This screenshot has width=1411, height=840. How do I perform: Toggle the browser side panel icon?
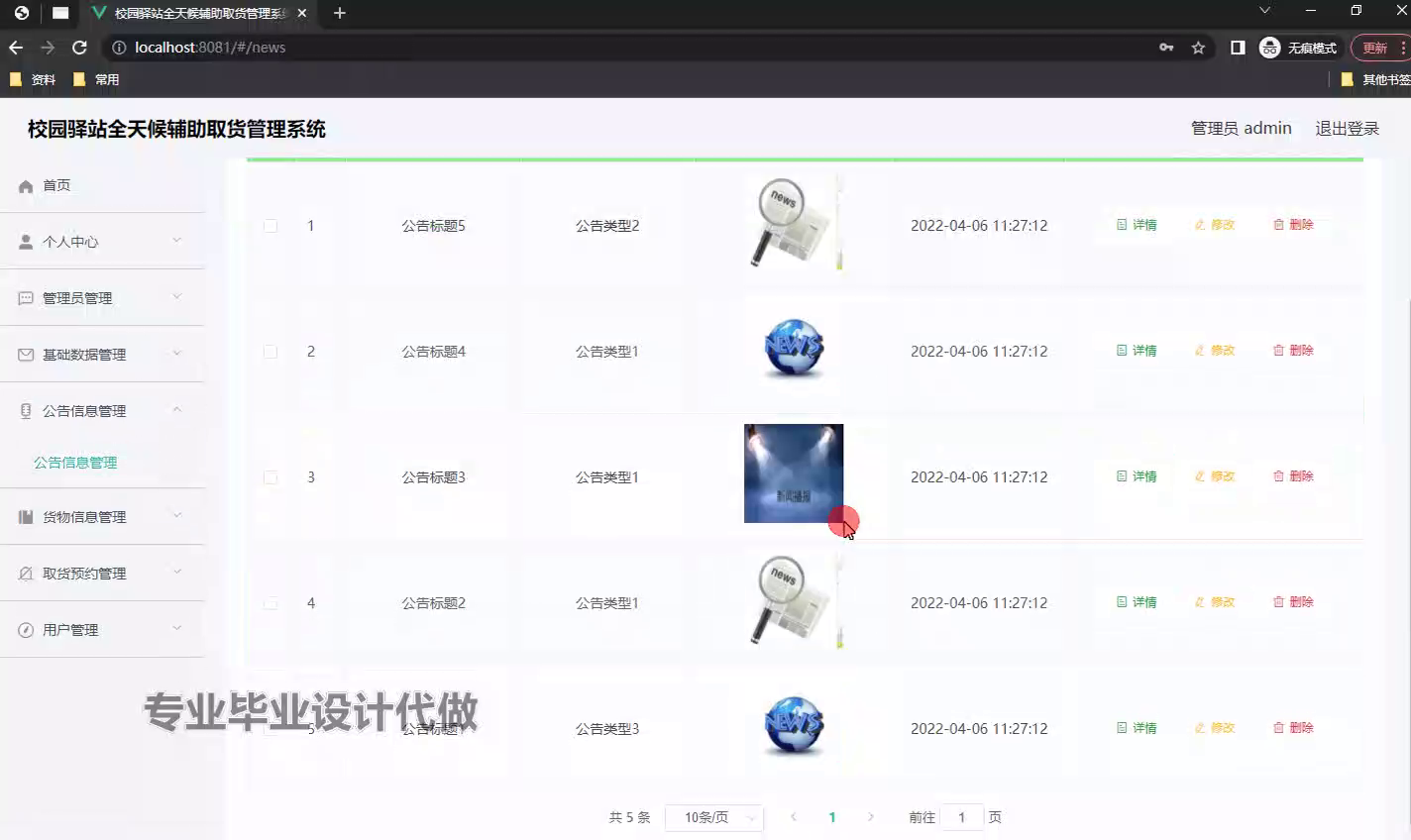[1238, 47]
